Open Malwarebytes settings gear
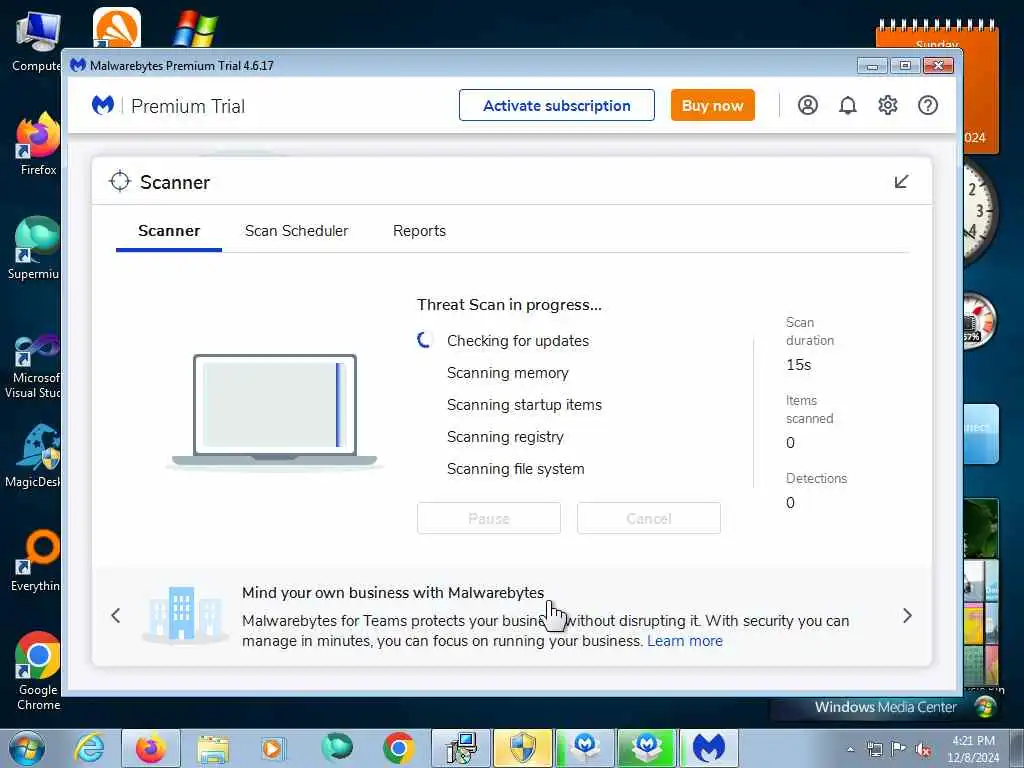Image resolution: width=1024 pixels, height=768 pixels. (888, 105)
